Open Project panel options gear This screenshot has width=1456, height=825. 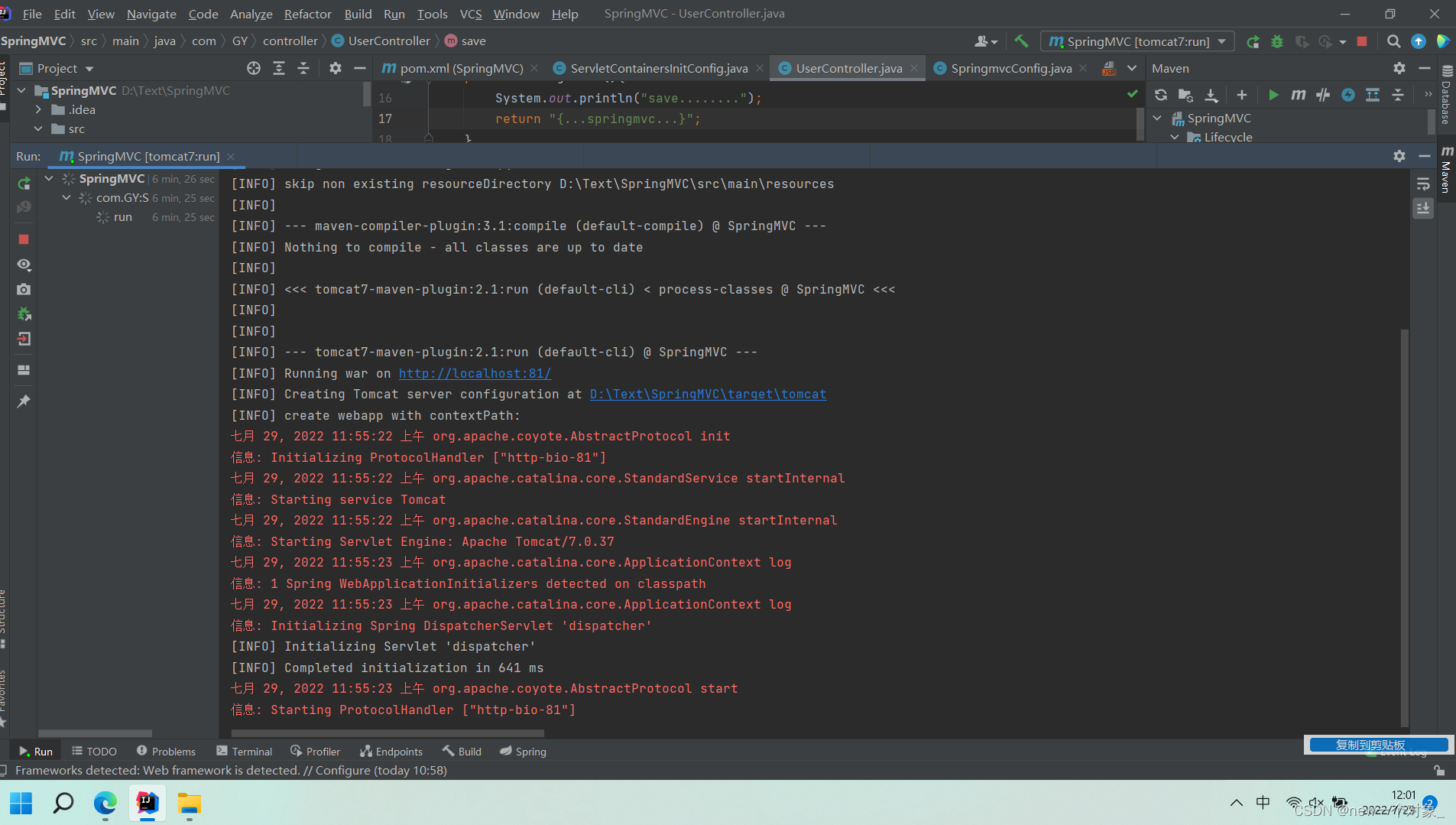pos(336,68)
